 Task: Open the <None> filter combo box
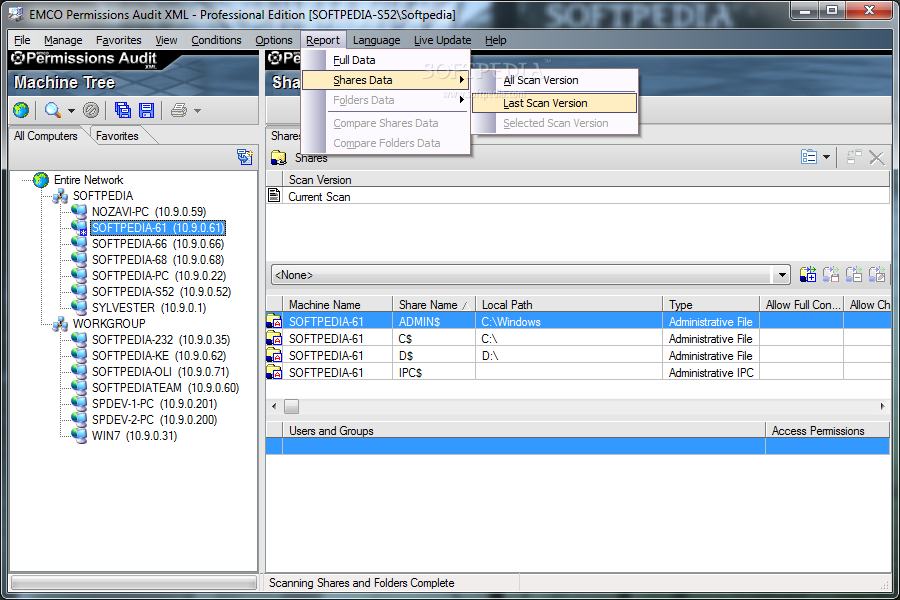pos(530,275)
